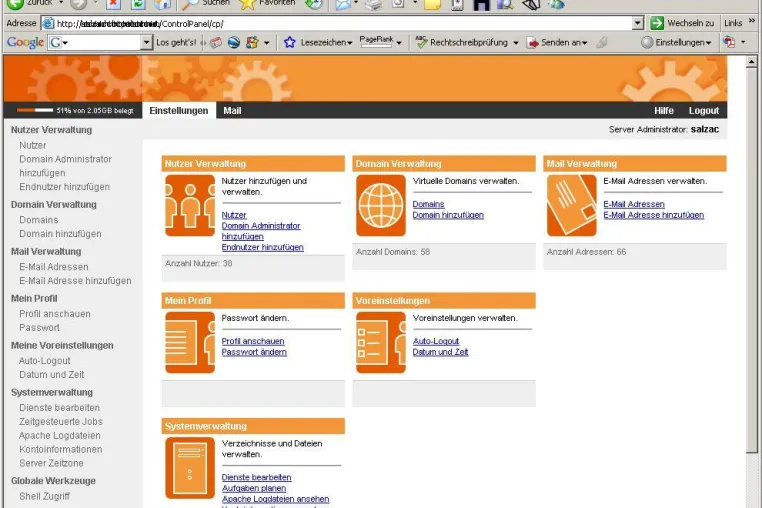Click the browser Home icon
This screenshot has width=762, height=508.
(x=163, y=4)
